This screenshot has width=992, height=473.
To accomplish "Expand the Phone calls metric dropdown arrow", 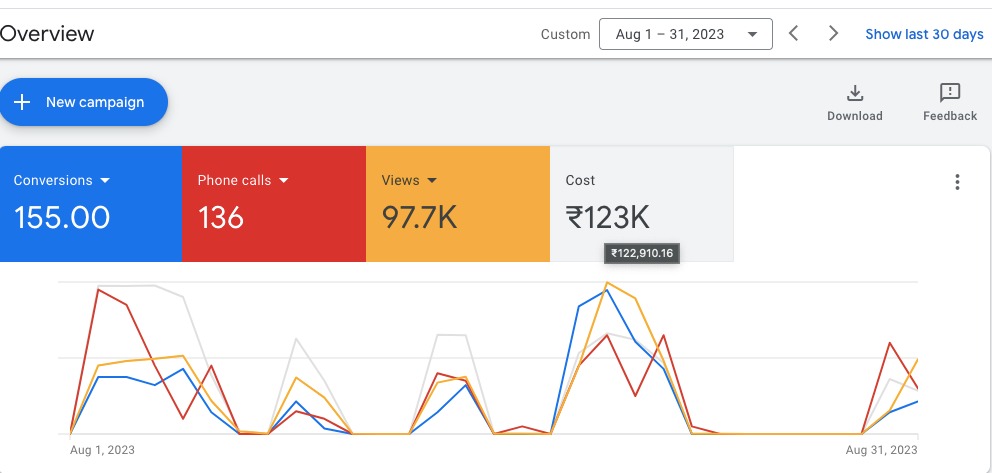I will click(x=283, y=181).
